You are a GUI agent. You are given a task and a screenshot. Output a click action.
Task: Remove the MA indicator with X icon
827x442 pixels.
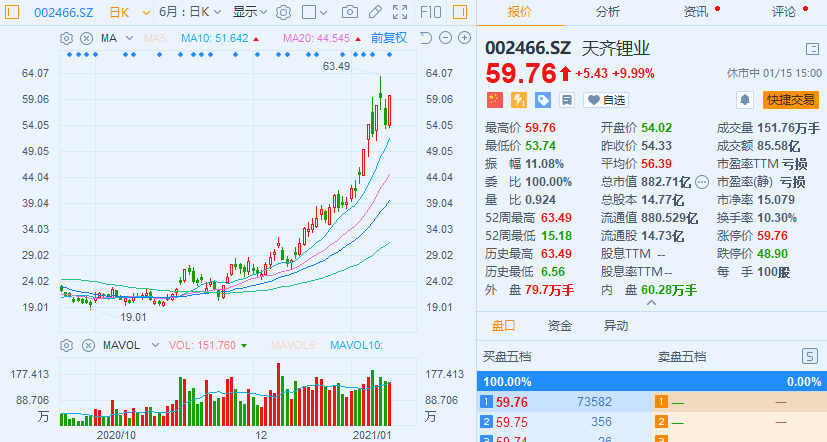pyautogui.click(x=86, y=39)
